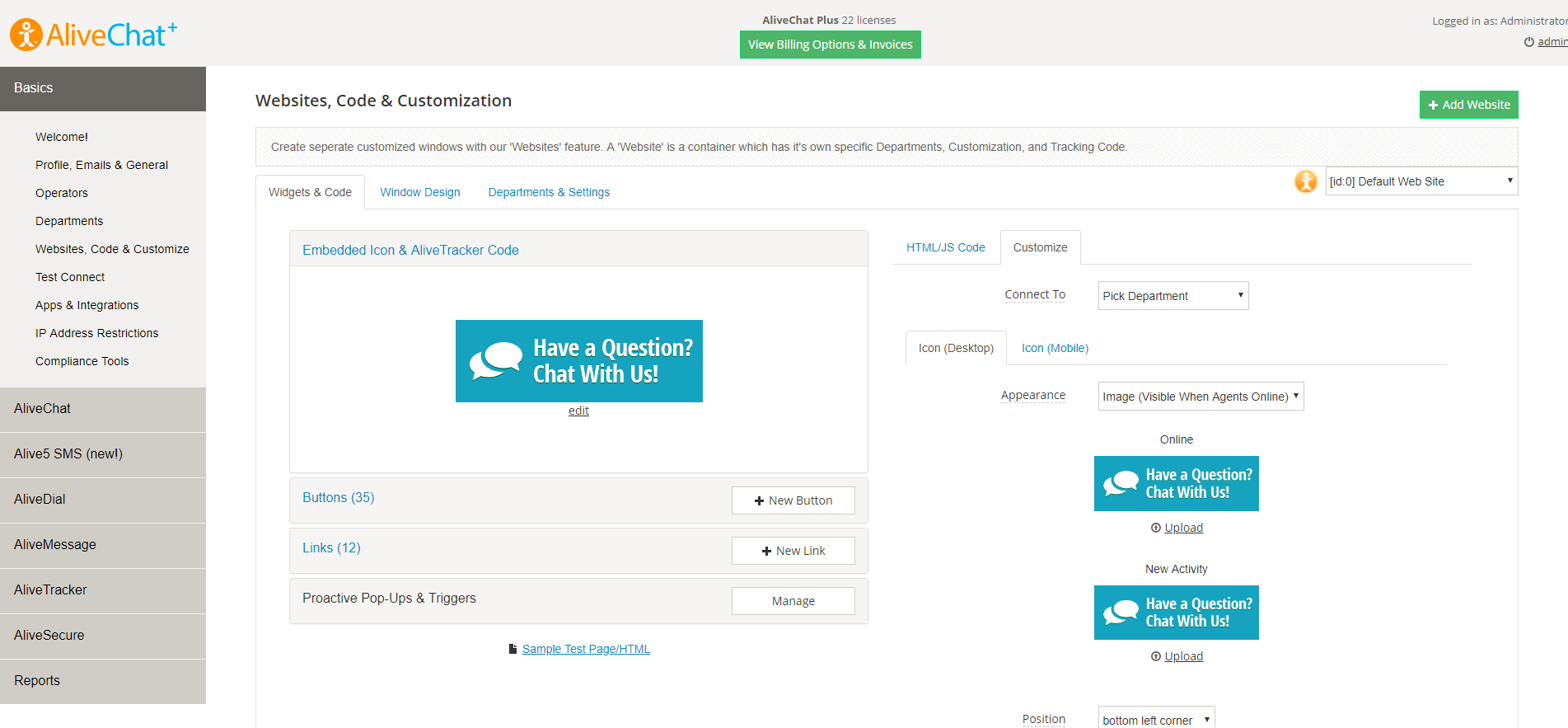Click the Proactive Pop-Ups & Triggers heading
This screenshot has width=1568, height=728.
click(389, 598)
